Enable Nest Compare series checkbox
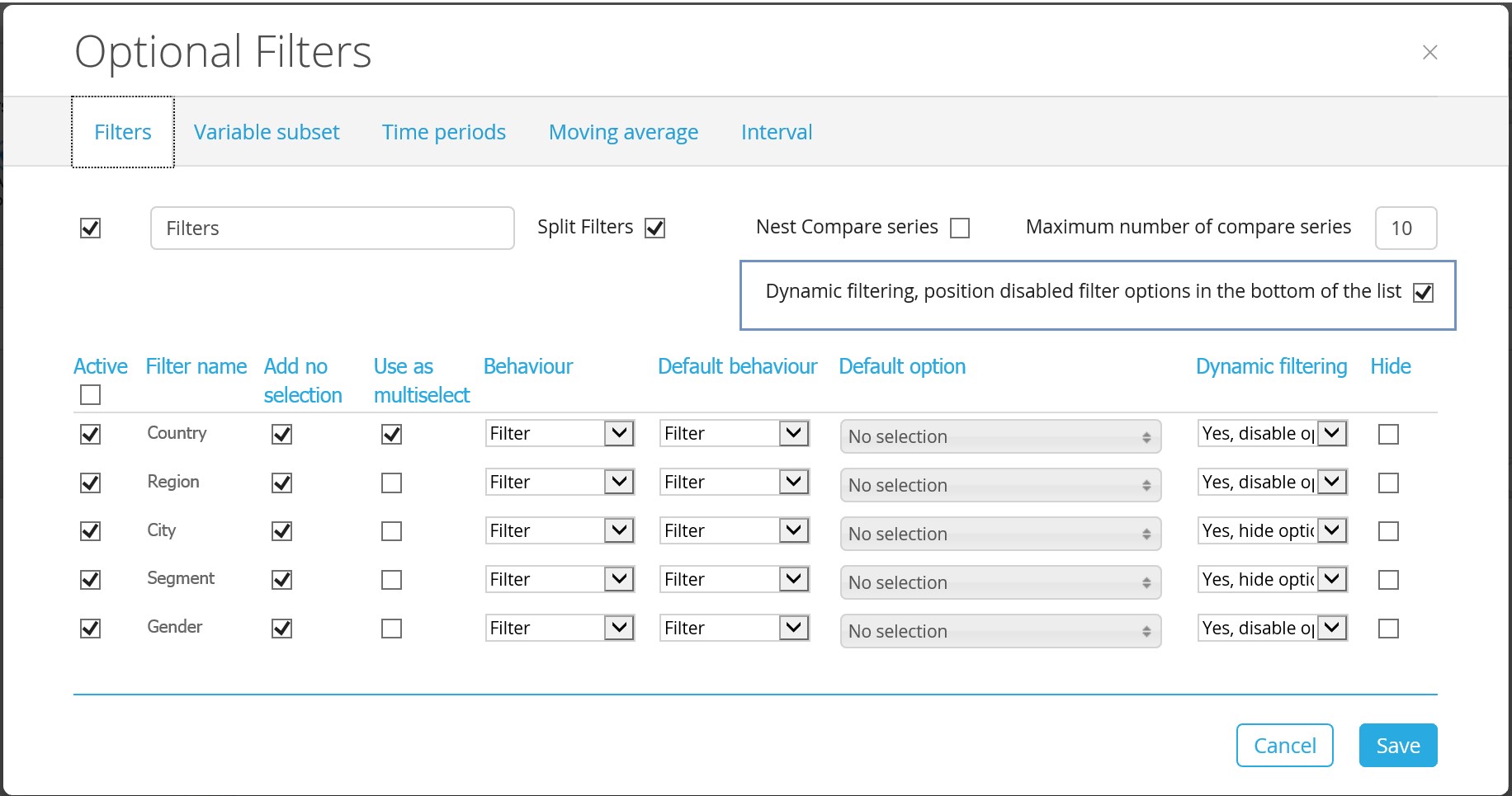This screenshot has height=796, width=1512. click(x=960, y=228)
